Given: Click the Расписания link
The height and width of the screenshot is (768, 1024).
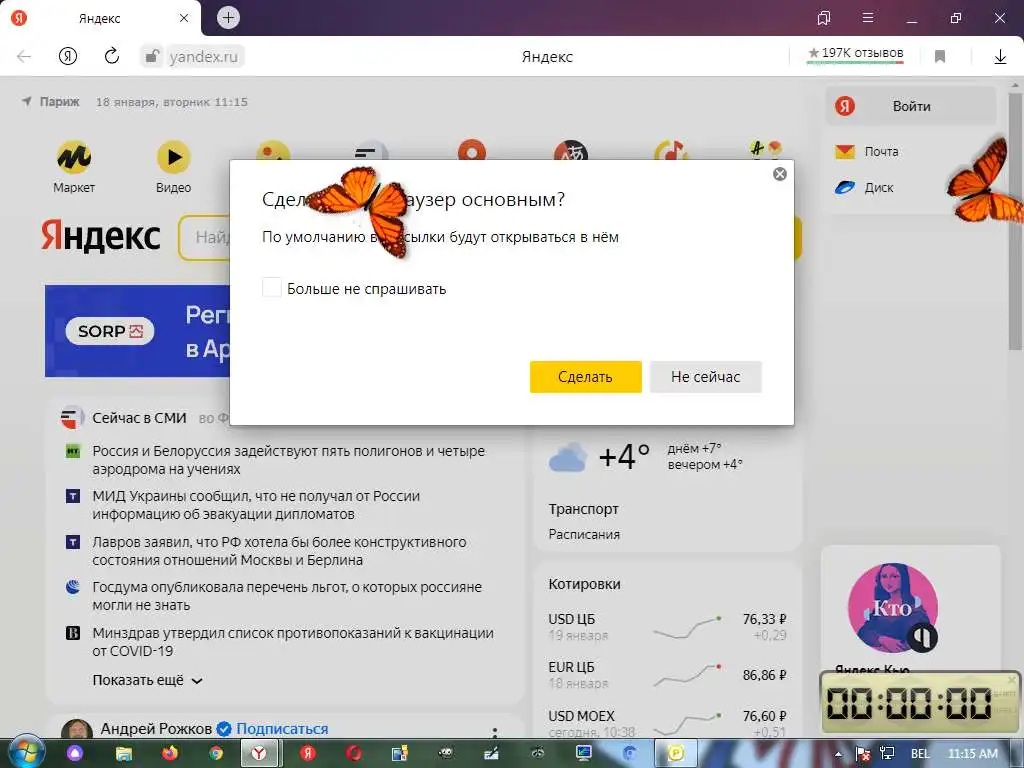Looking at the screenshot, I should (x=584, y=534).
